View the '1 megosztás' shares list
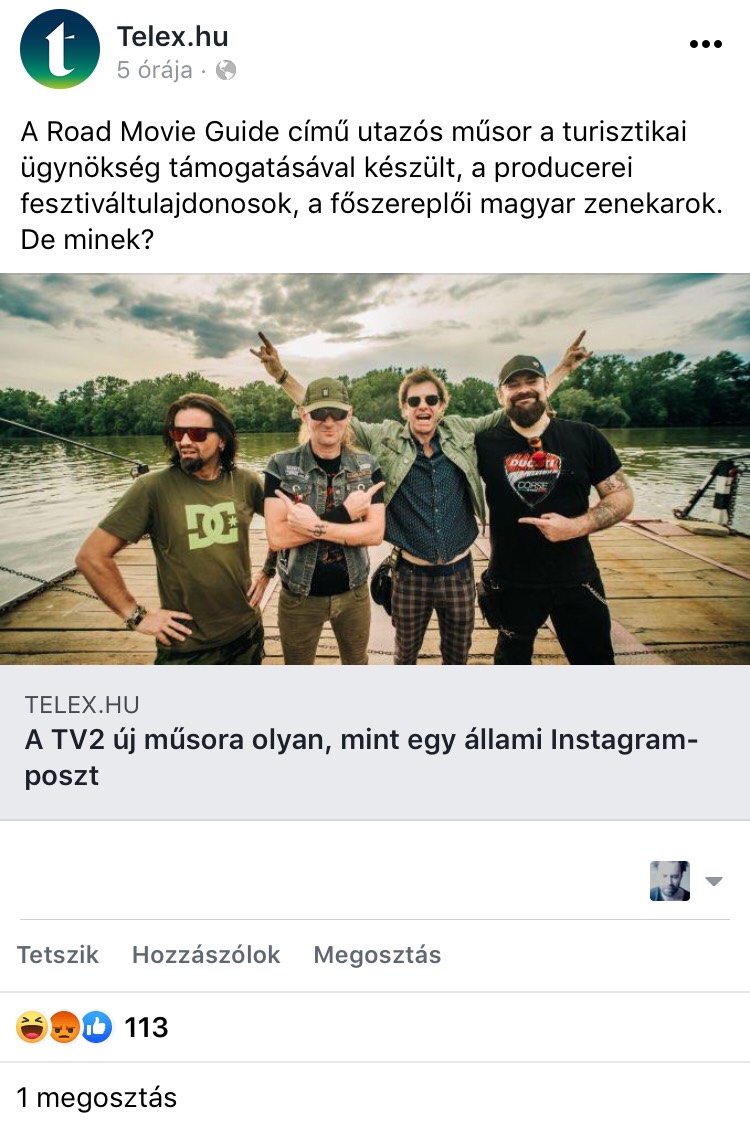The width and height of the screenshot is (750, 1144). [97, 1097]
